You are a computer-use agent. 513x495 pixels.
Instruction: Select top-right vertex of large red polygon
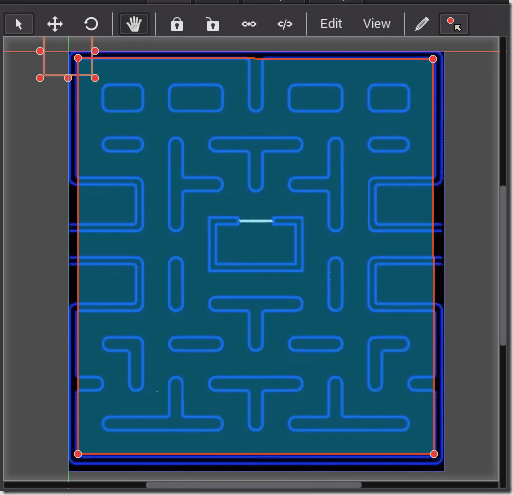[433, 59]
